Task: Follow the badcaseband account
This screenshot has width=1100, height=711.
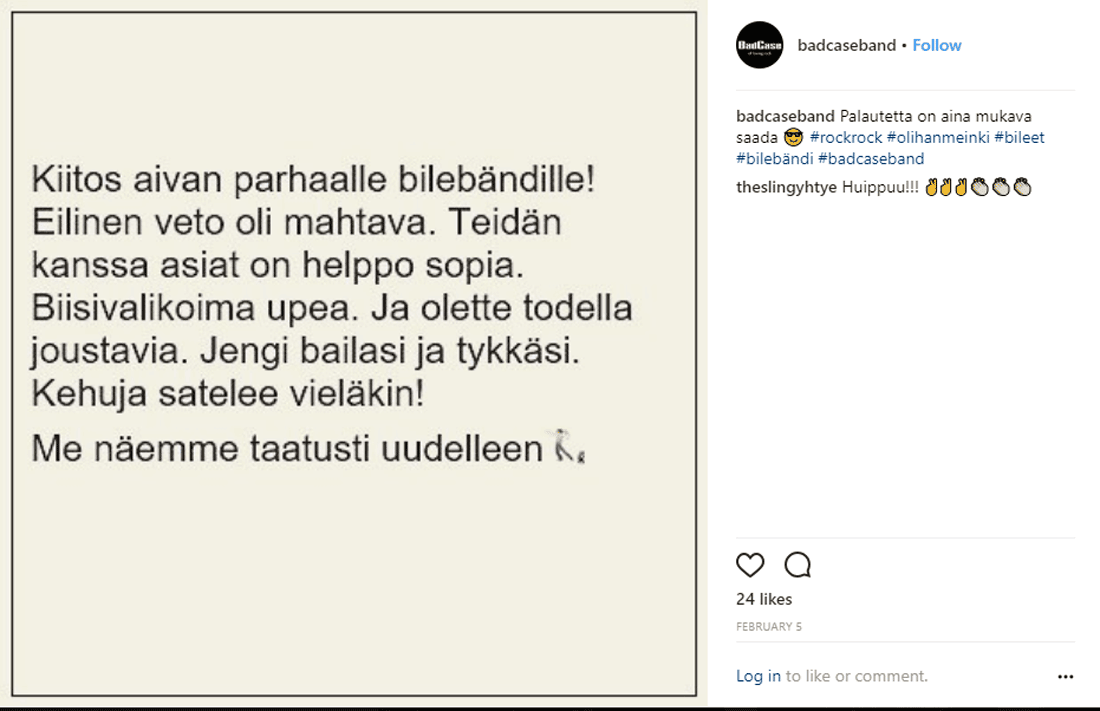Action: click(937, 45)
